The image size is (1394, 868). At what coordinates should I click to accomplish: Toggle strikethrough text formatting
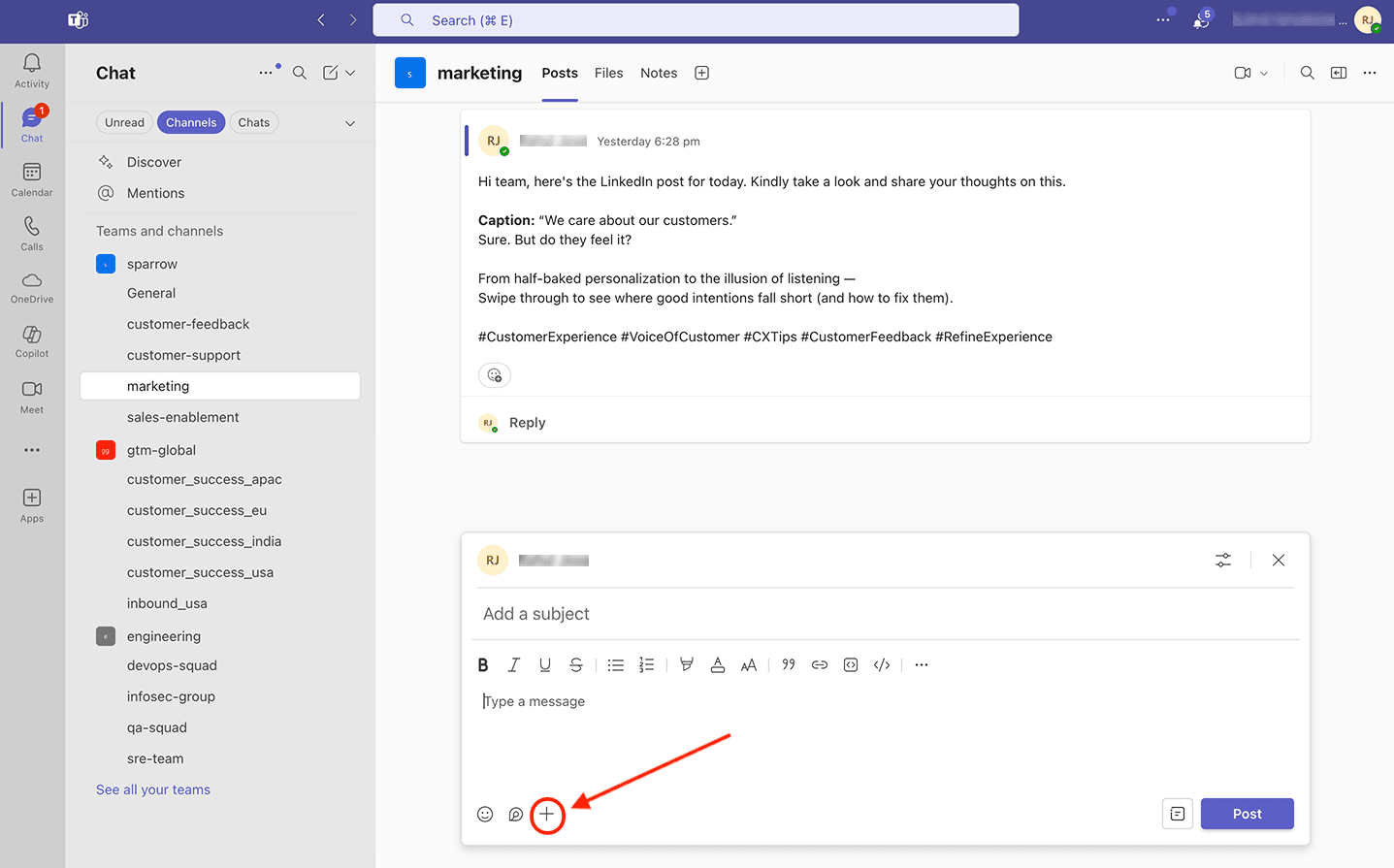pyautogui.click(x=576, y=665)
